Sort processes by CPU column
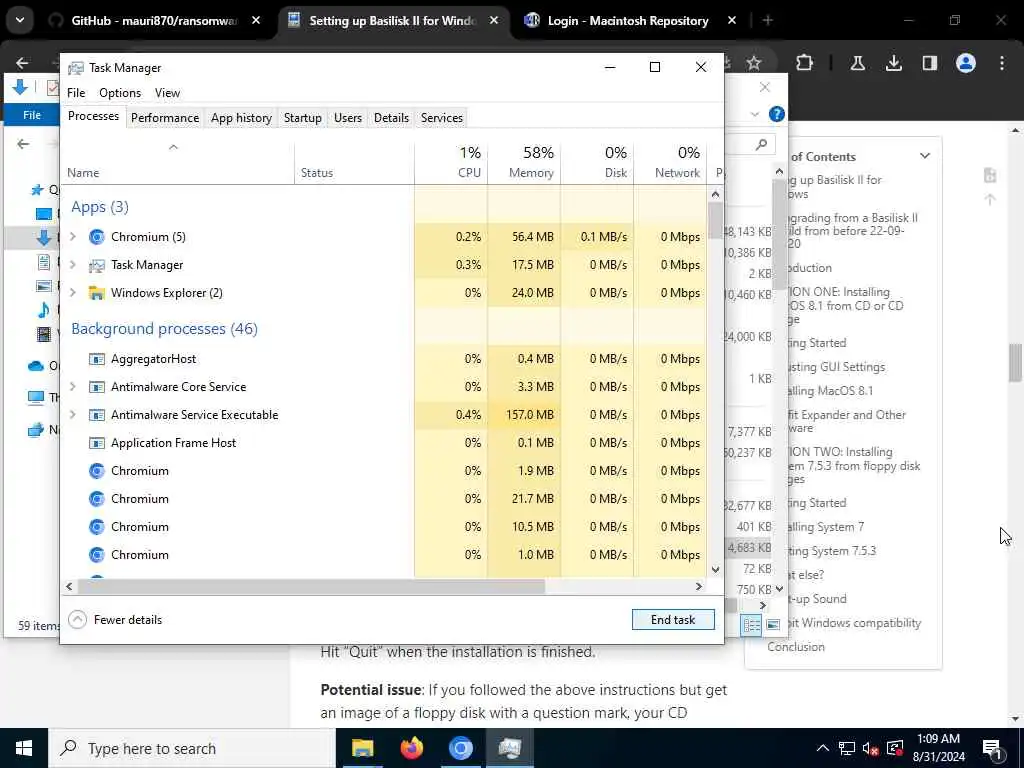Viewport: 1024px width, 768px height. click(451, 162)
